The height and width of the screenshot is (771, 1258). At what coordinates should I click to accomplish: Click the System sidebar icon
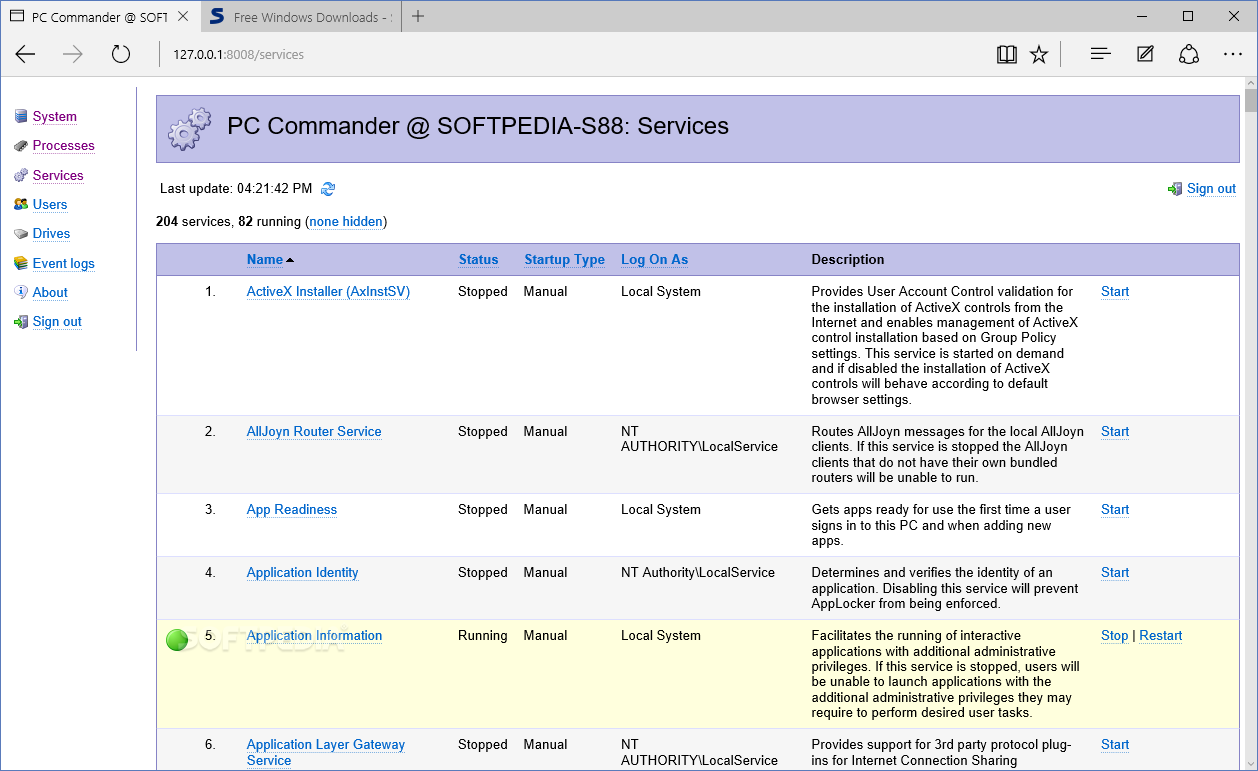click(x=21, y=117)
